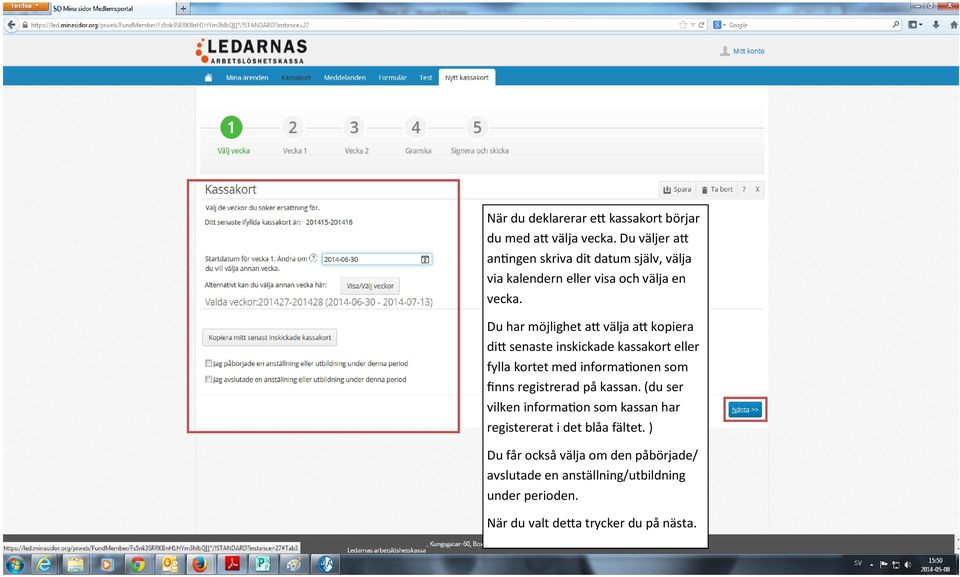Click the help question mark next to Startdatum

click(313, 258)
